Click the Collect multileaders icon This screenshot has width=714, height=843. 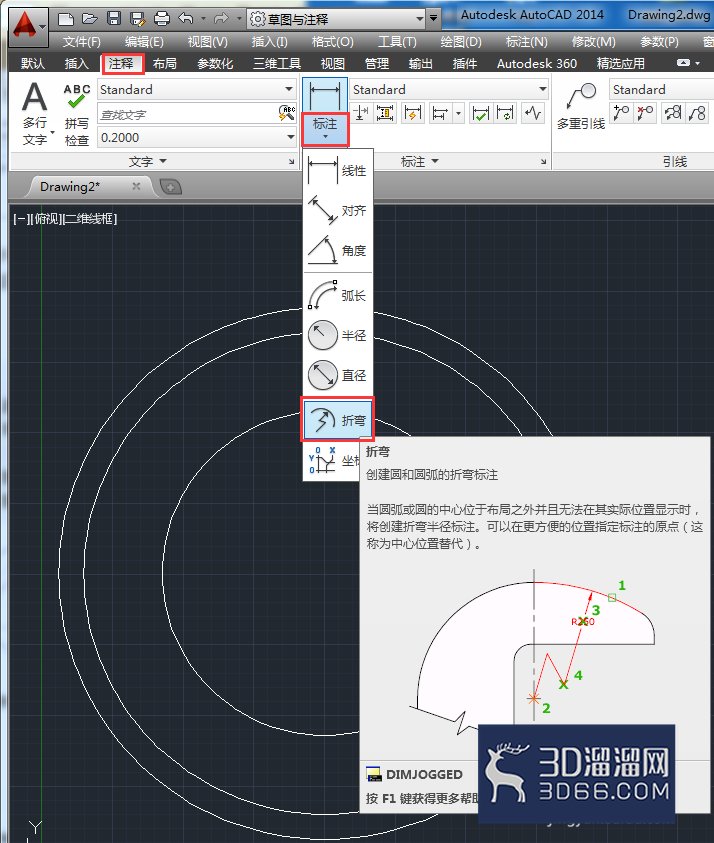697,113
